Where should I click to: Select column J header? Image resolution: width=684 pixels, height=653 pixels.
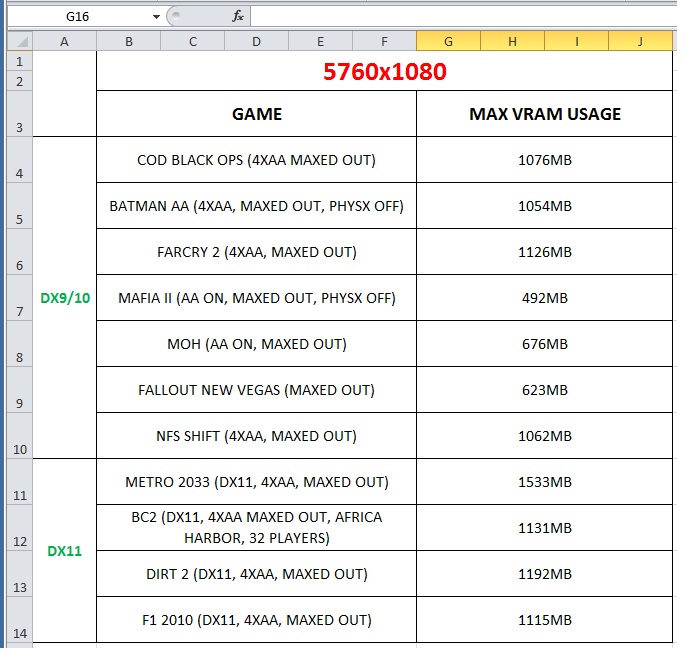640,41
